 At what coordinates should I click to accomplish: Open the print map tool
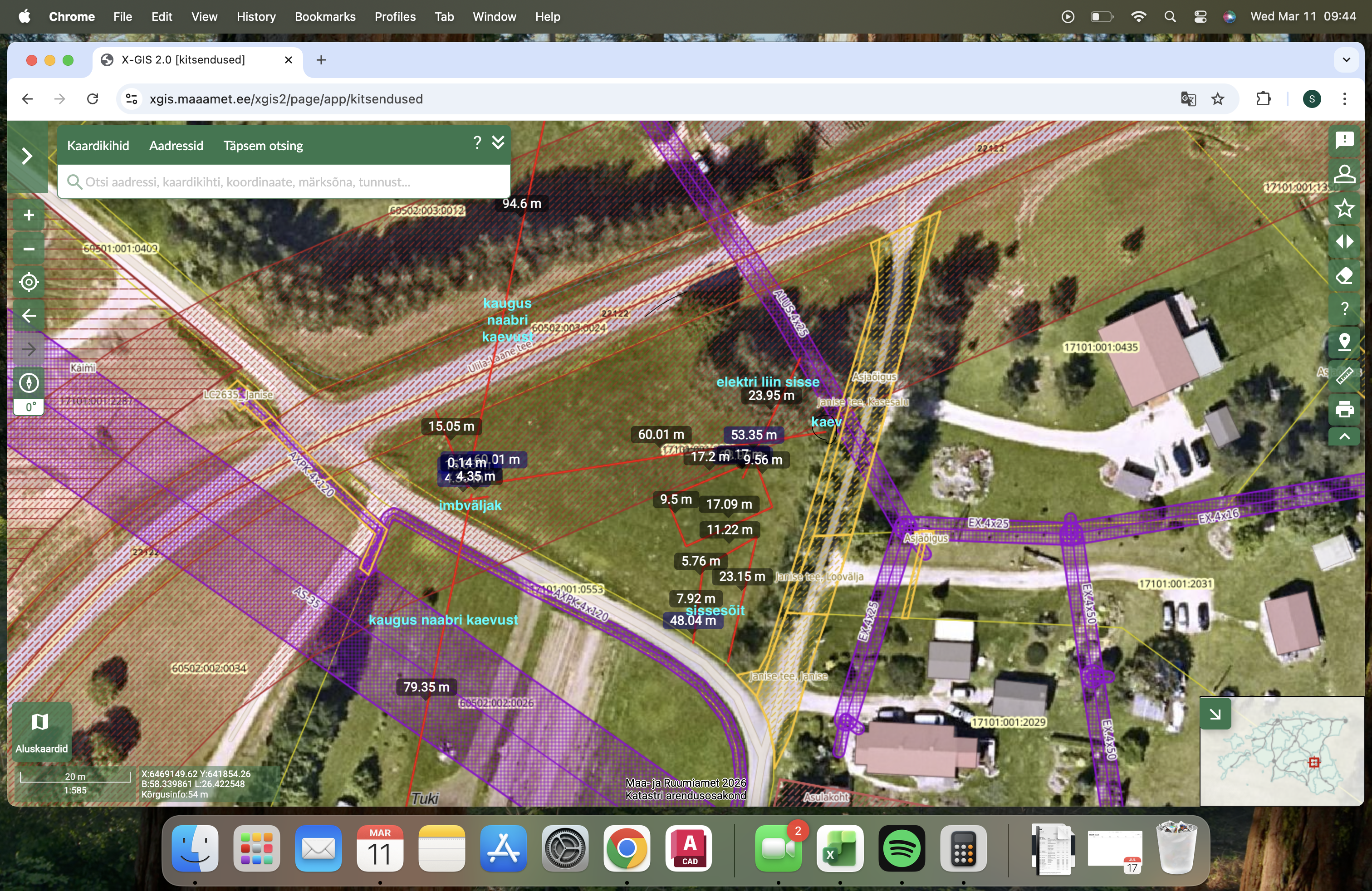click(x=1344, y=410)
